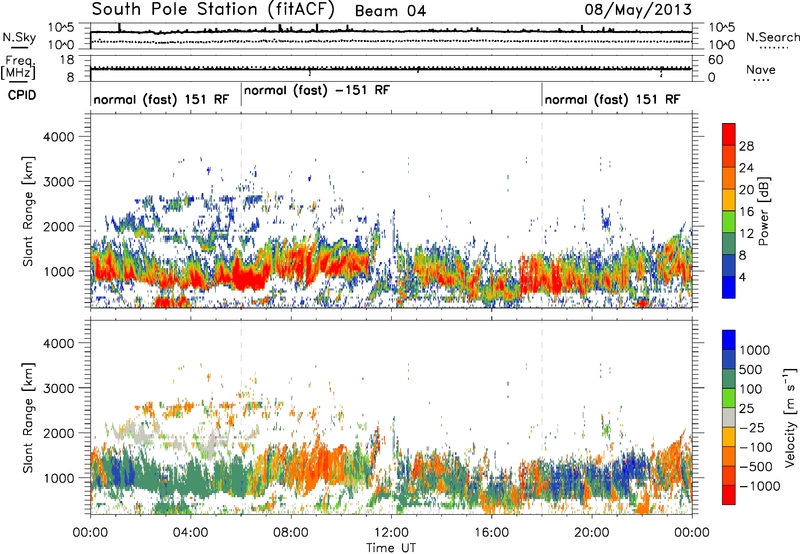800x554 pixels.
Task: Click the 'N.Search' legend label
Action: point(772,37)
